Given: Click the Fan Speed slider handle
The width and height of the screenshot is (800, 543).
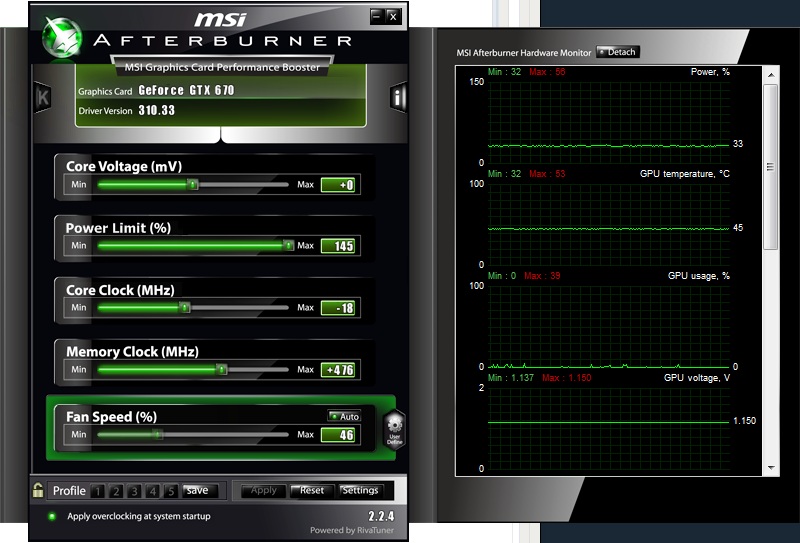Looking at the screenshot, I should click(158, 434).
